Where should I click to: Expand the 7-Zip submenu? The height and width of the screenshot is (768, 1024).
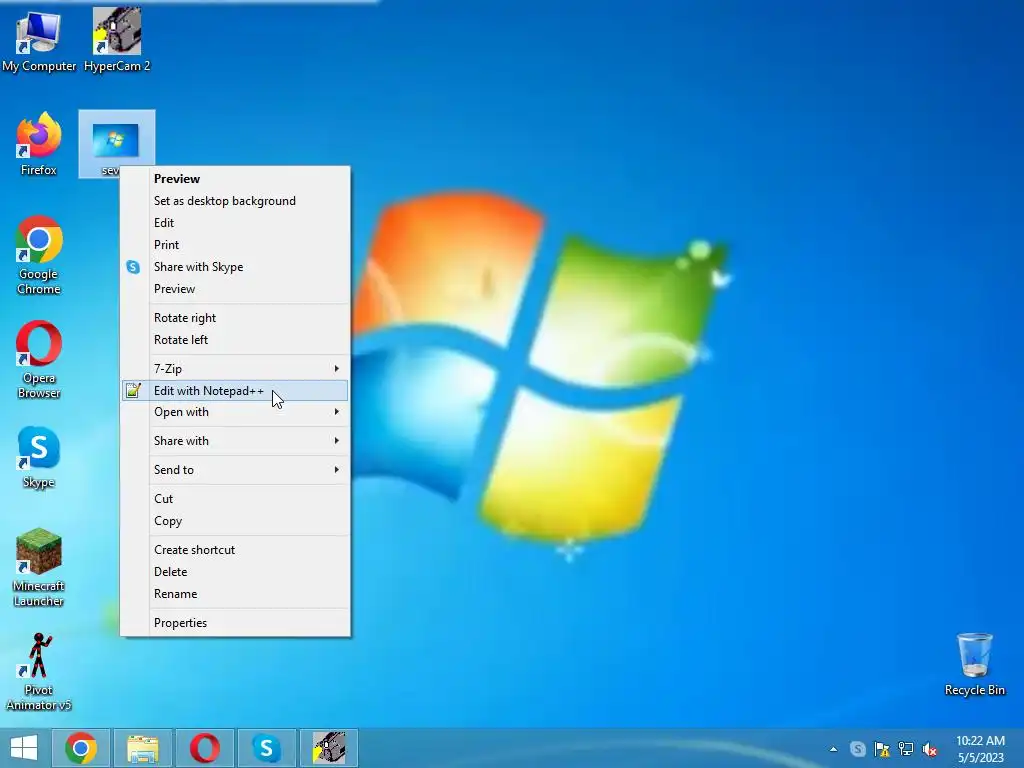point(235,369)
